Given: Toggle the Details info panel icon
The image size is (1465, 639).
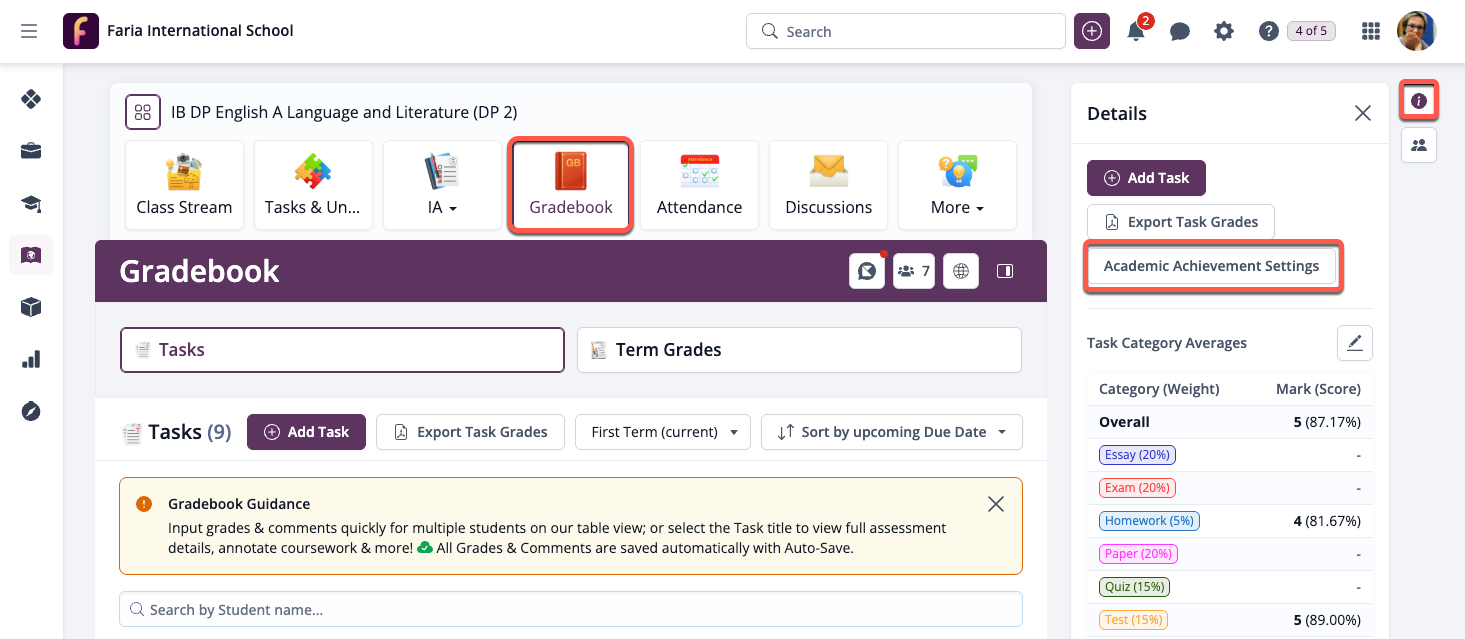Looking at the screenshot, I should click(1418, 101).
